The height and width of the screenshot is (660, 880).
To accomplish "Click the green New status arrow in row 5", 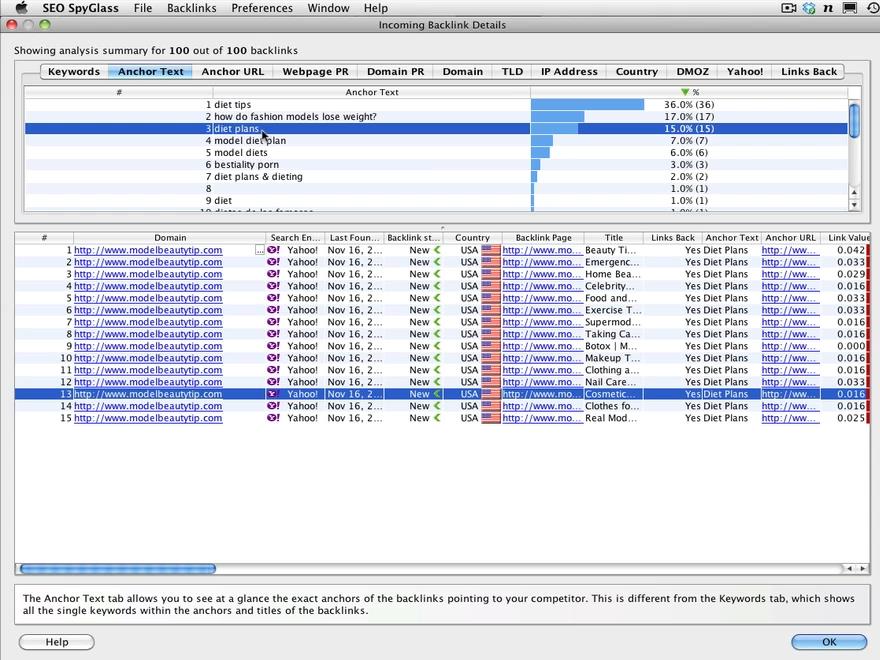I will pyautogui.click(x=437, y=298).
